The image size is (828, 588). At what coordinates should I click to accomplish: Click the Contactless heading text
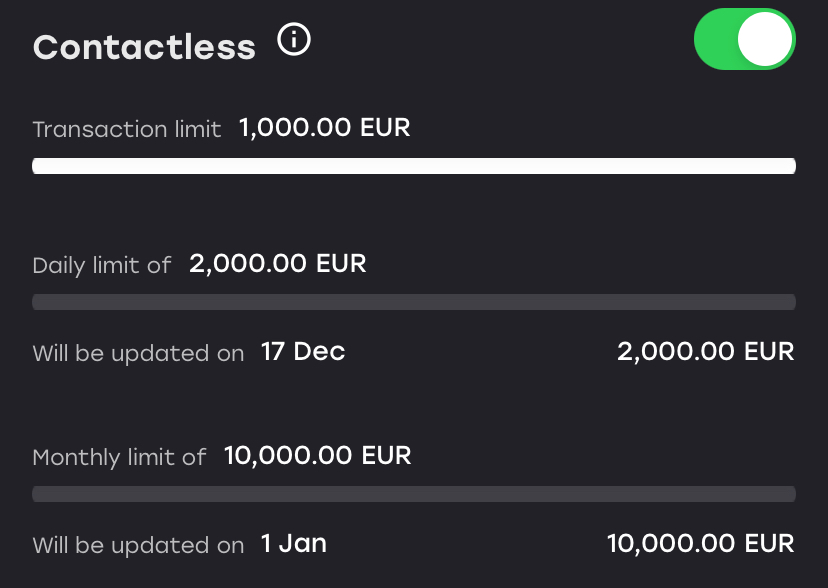click(144, 47)
